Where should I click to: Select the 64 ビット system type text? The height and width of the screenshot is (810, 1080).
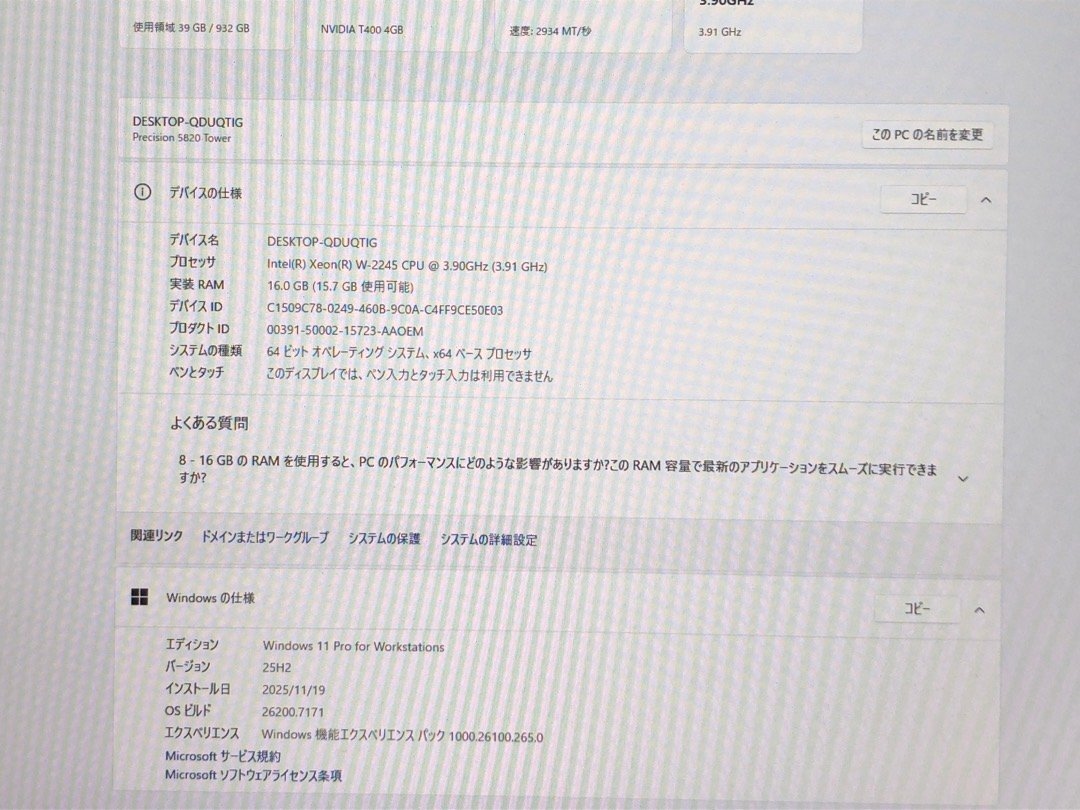399,353
